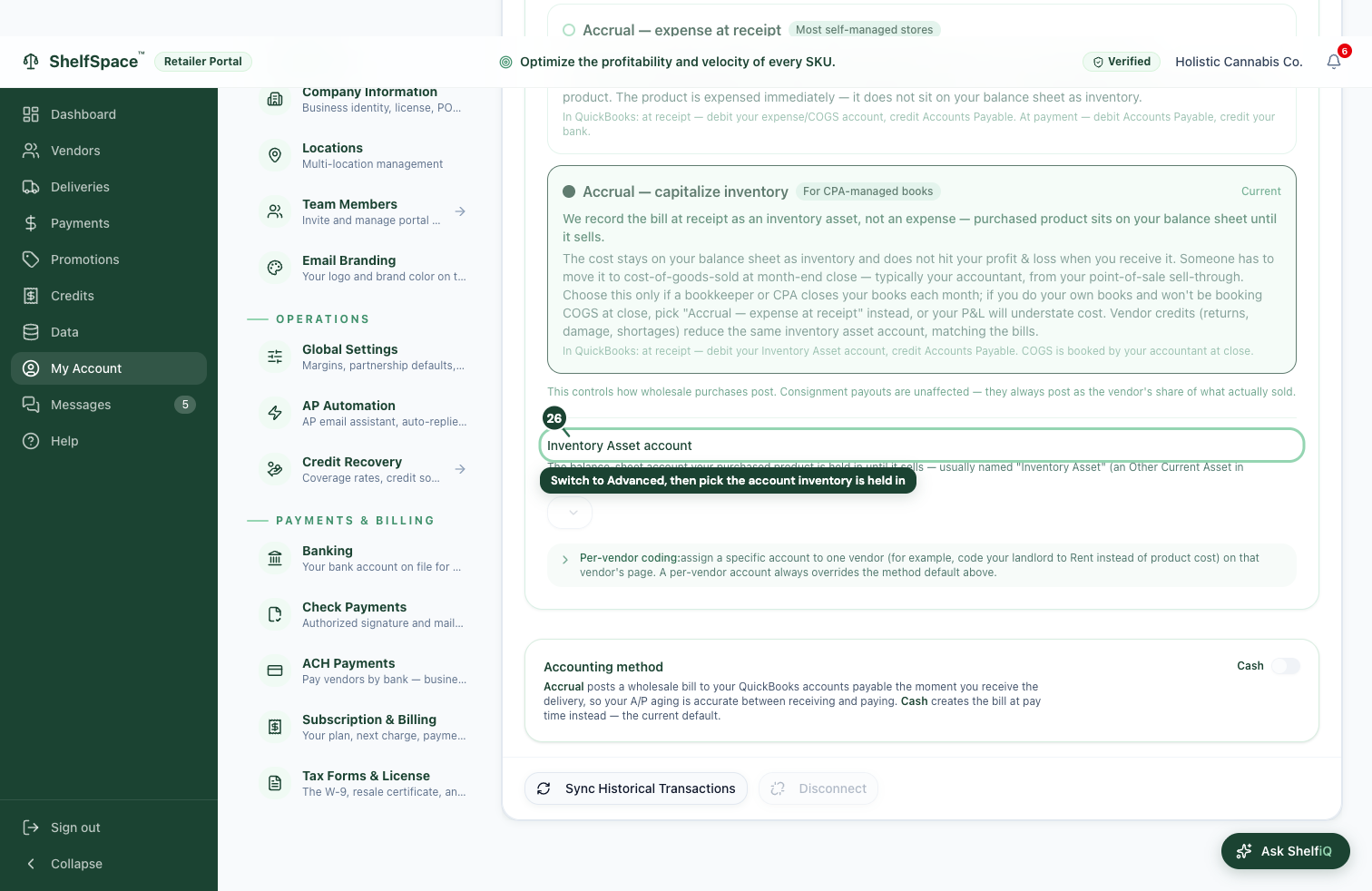The image size is (1372, 891).
Task: Open Team Members via its arrow
Action: tap(460, 211)
